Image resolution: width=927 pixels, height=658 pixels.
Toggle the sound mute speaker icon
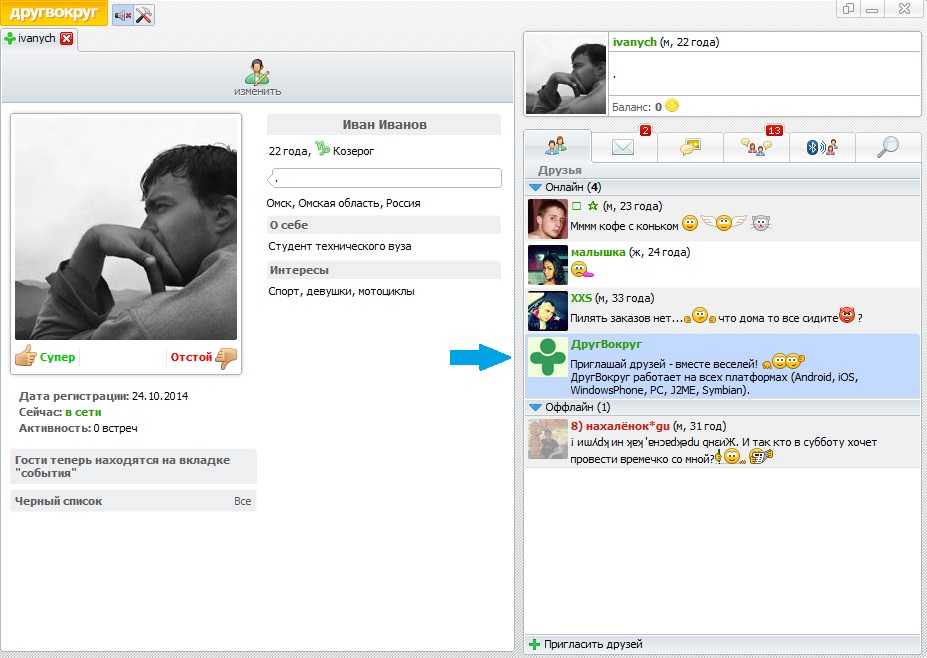pos(123,15)
